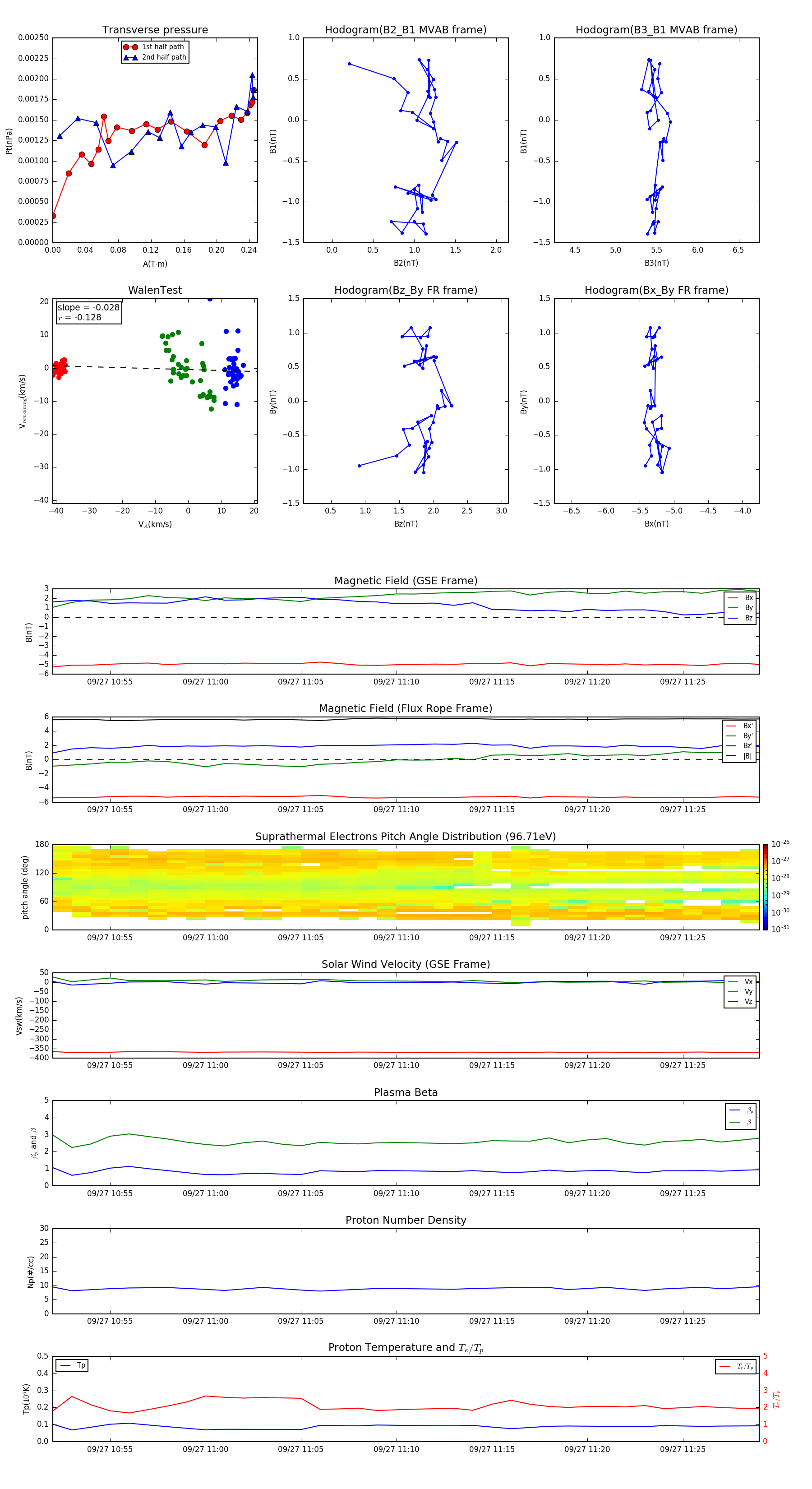Image resolution: width=812 pixels, height=1489 pixels.
Task: Click the Suprathermal Electrons Pitch Angle title
Action: (406, 837)
